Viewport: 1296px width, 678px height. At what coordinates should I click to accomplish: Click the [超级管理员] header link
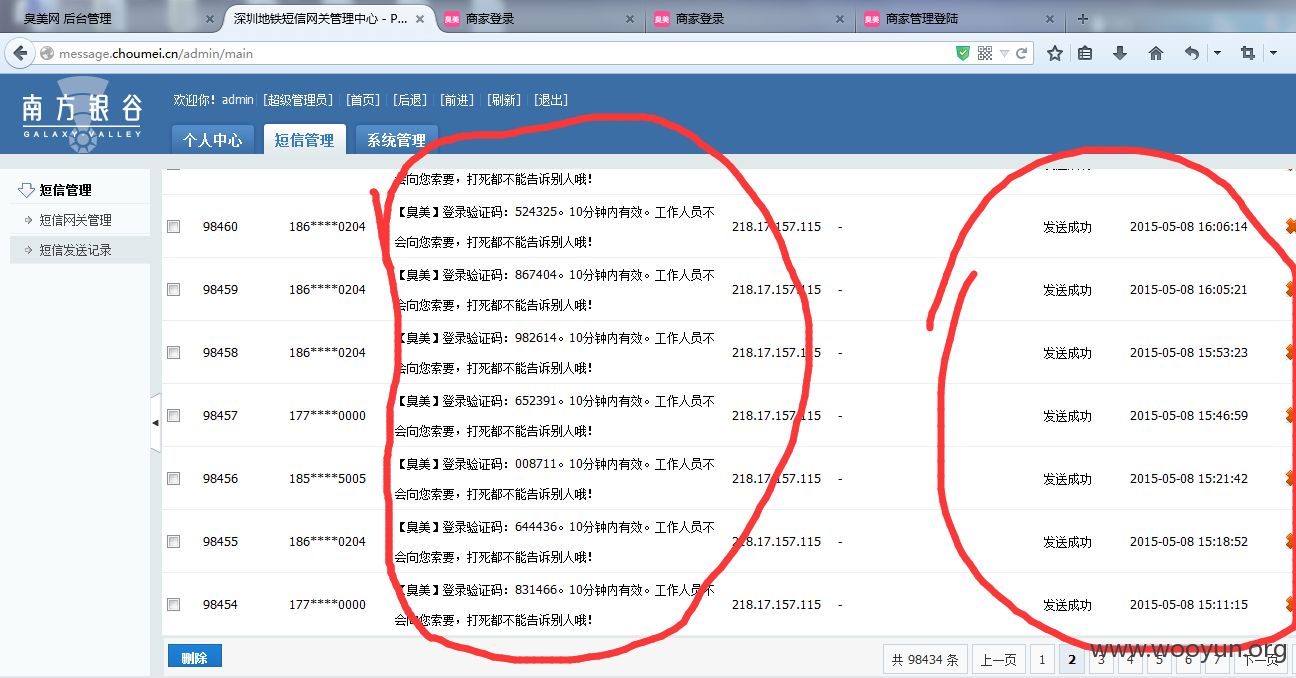point(298,100)
